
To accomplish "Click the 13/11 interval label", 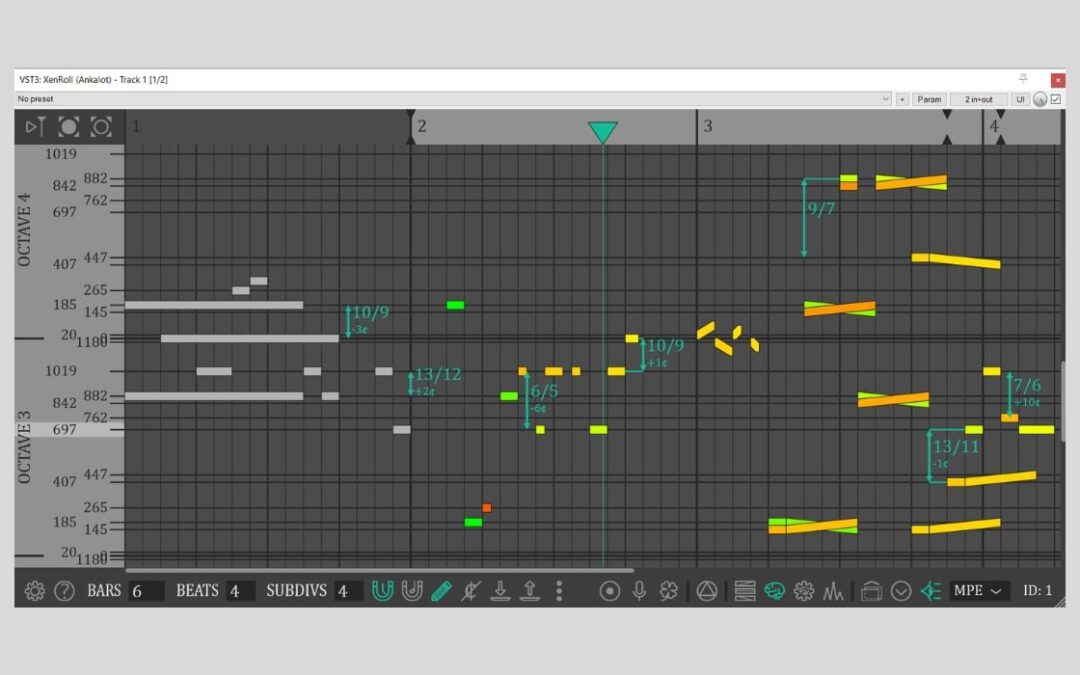I will (x=955, y=446).
